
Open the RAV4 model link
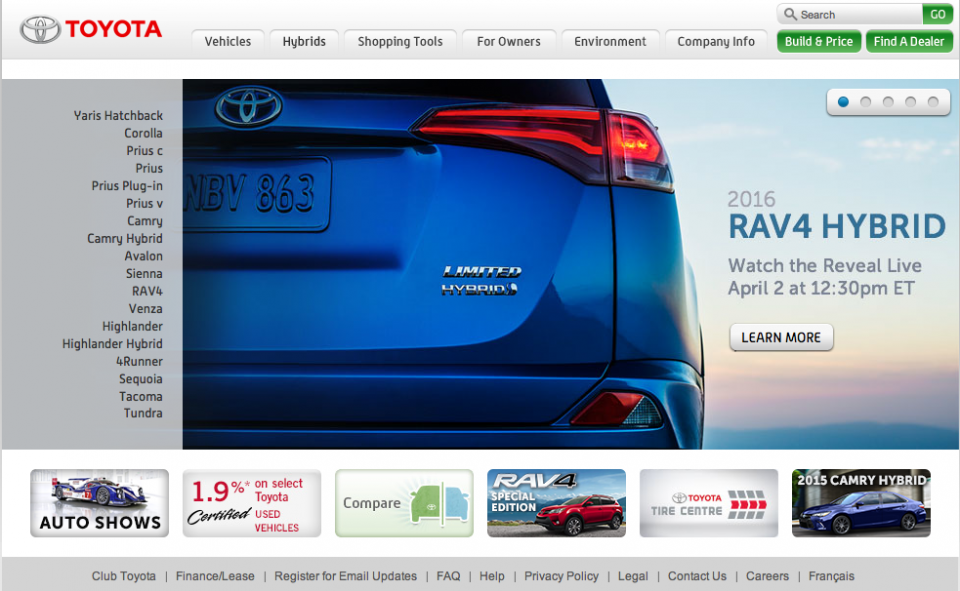(x=147, y=291)
